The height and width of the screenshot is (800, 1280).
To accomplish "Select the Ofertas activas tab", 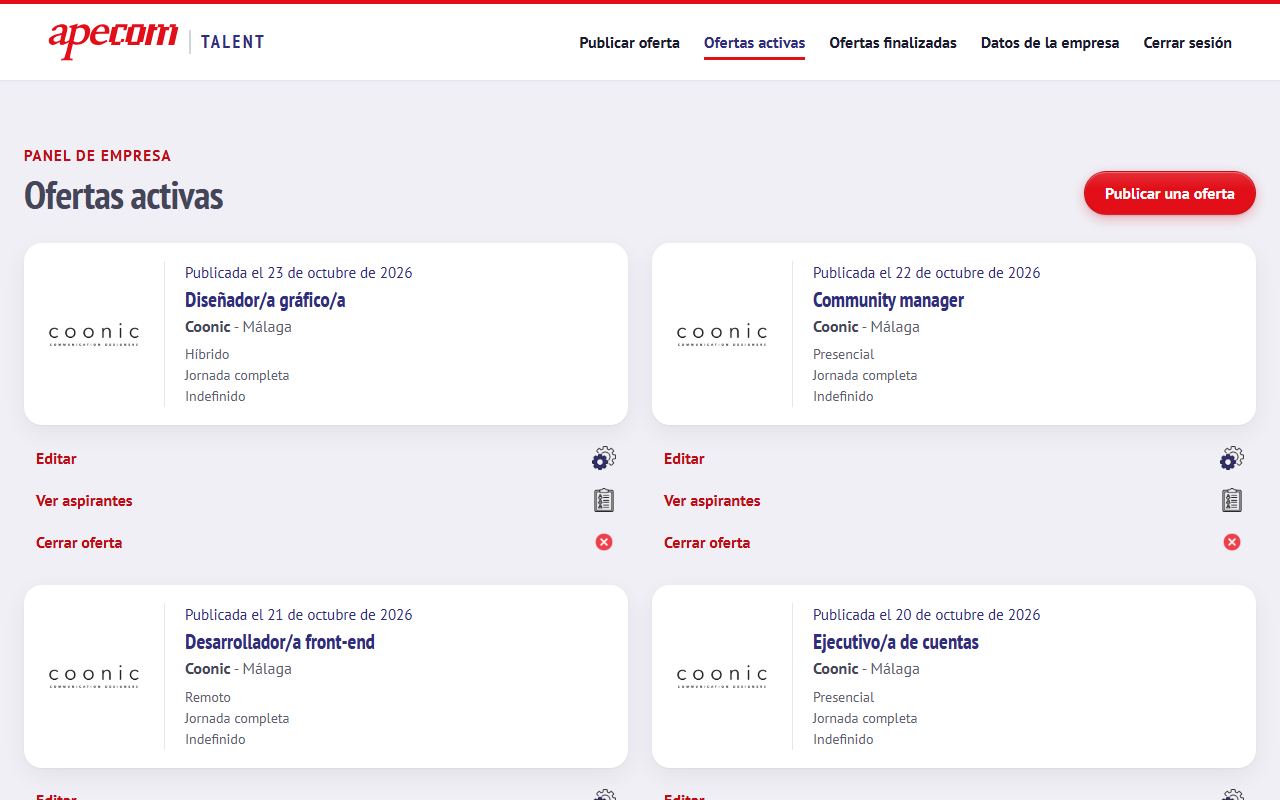I will click(754, 43).
